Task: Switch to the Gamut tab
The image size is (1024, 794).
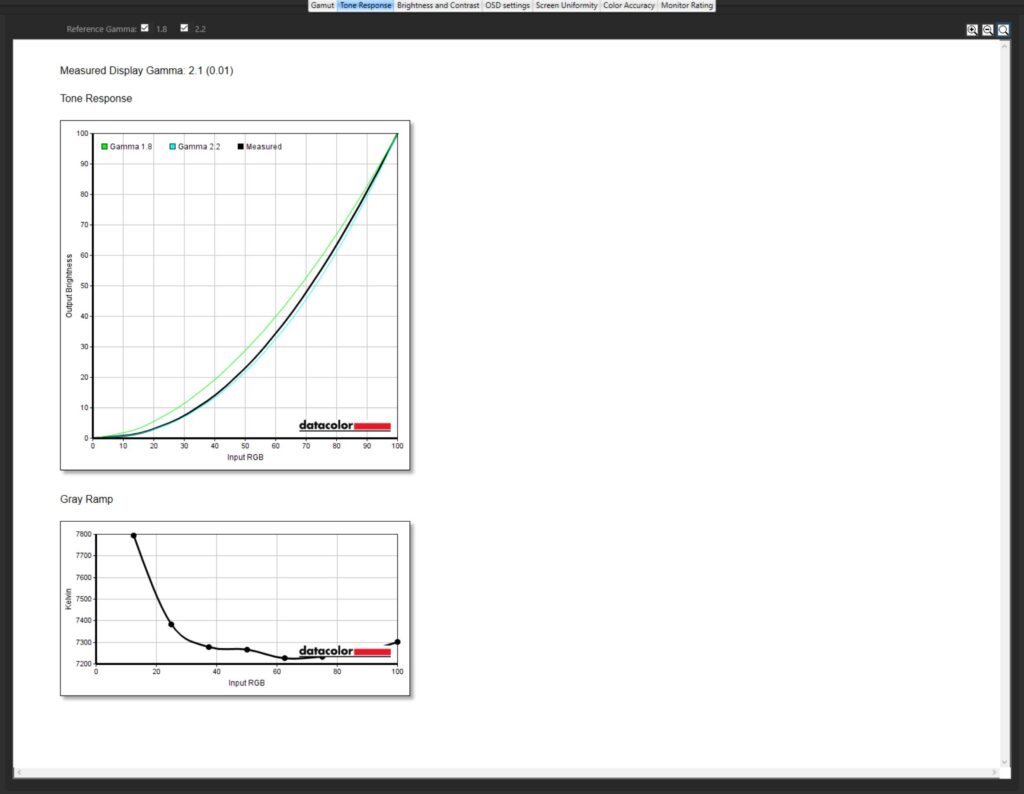Action: point(322,6)
